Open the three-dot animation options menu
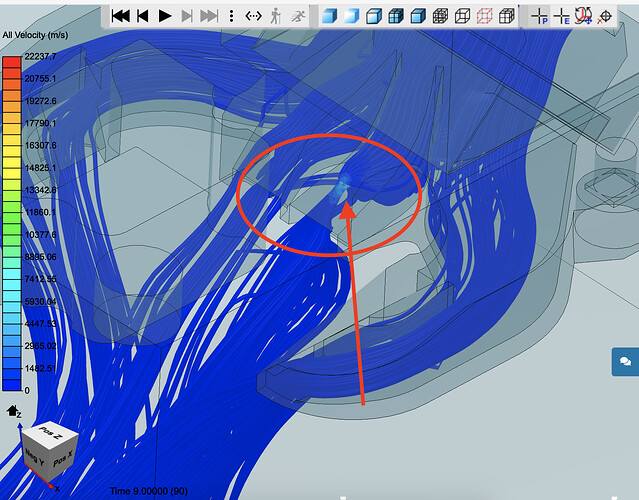Screen dimensions: 639x500 click(x=231, y=16)
